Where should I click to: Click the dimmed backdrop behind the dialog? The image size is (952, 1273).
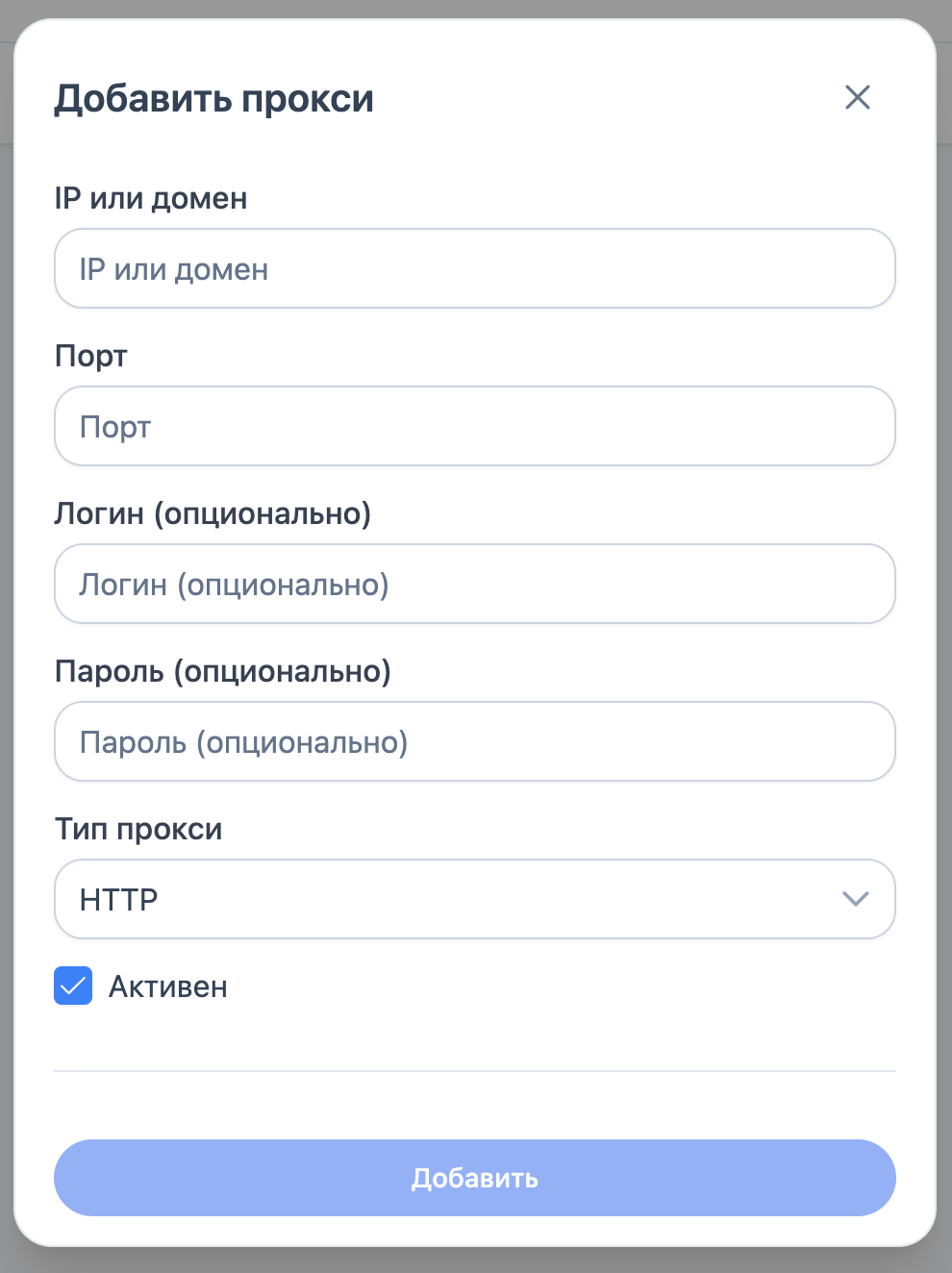coord(944,673)
